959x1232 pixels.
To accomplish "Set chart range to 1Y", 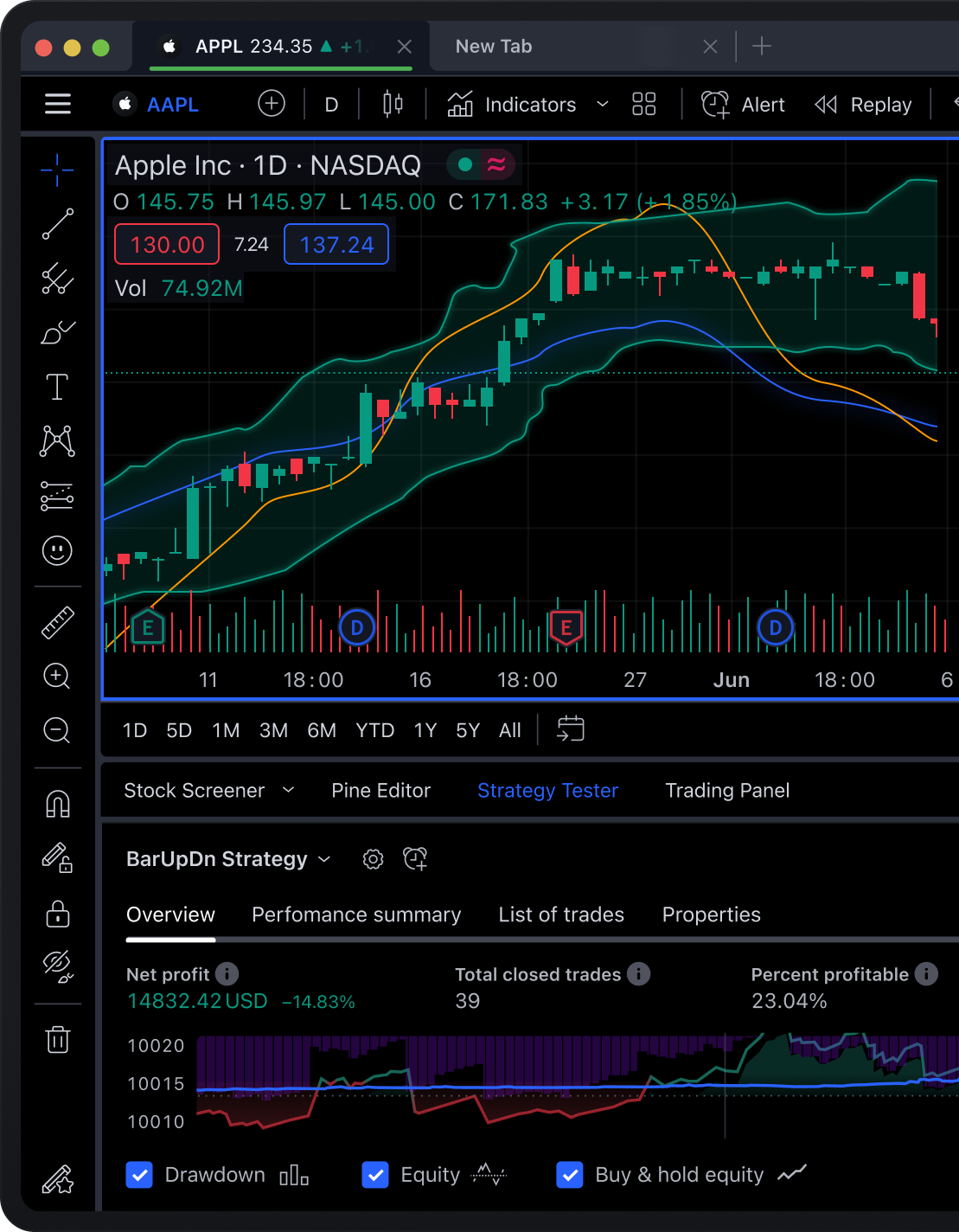I will point(425,730).
